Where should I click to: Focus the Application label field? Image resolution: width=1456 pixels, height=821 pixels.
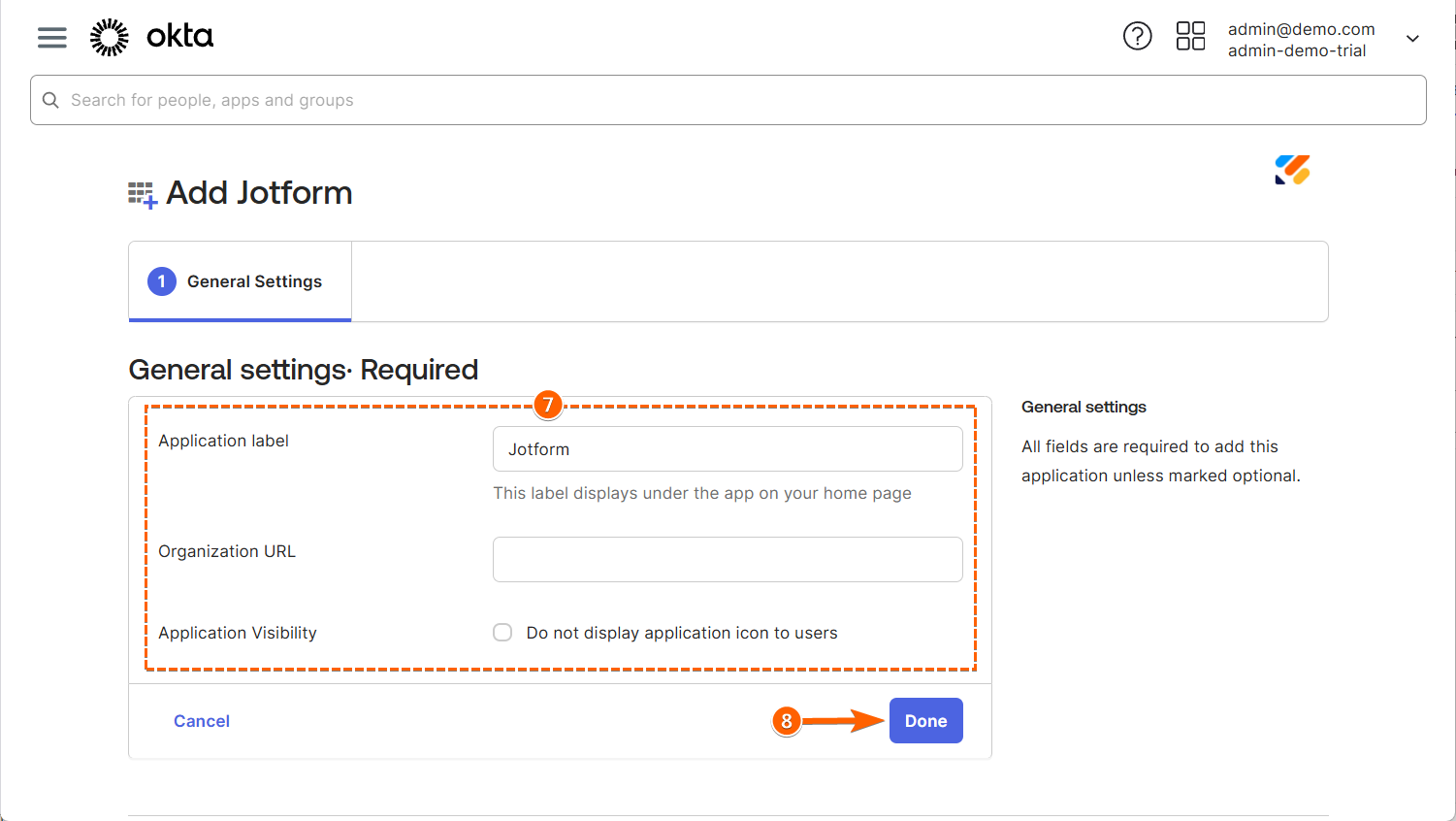point(728,449)
